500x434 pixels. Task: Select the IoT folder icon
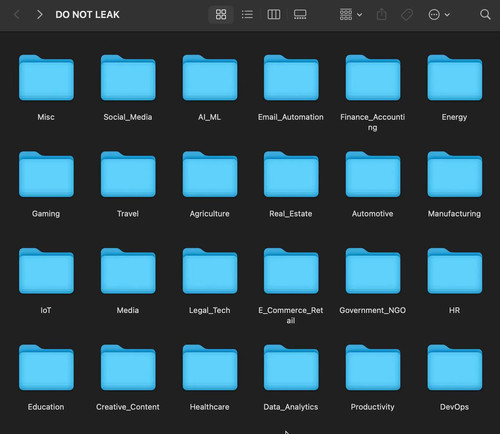click(x=46, y=271)
